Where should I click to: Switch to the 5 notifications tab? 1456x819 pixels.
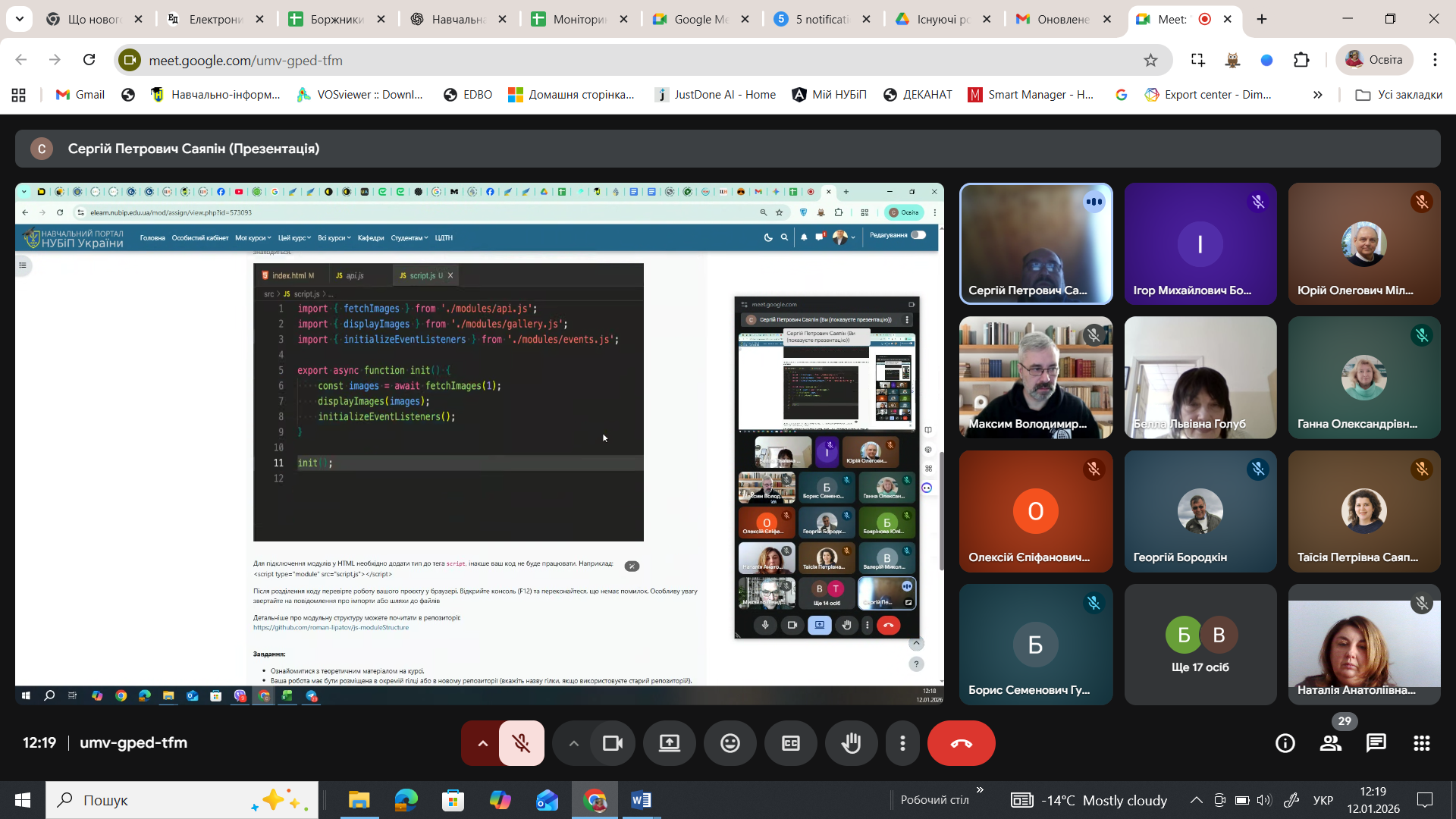click(x=822, y=19)
